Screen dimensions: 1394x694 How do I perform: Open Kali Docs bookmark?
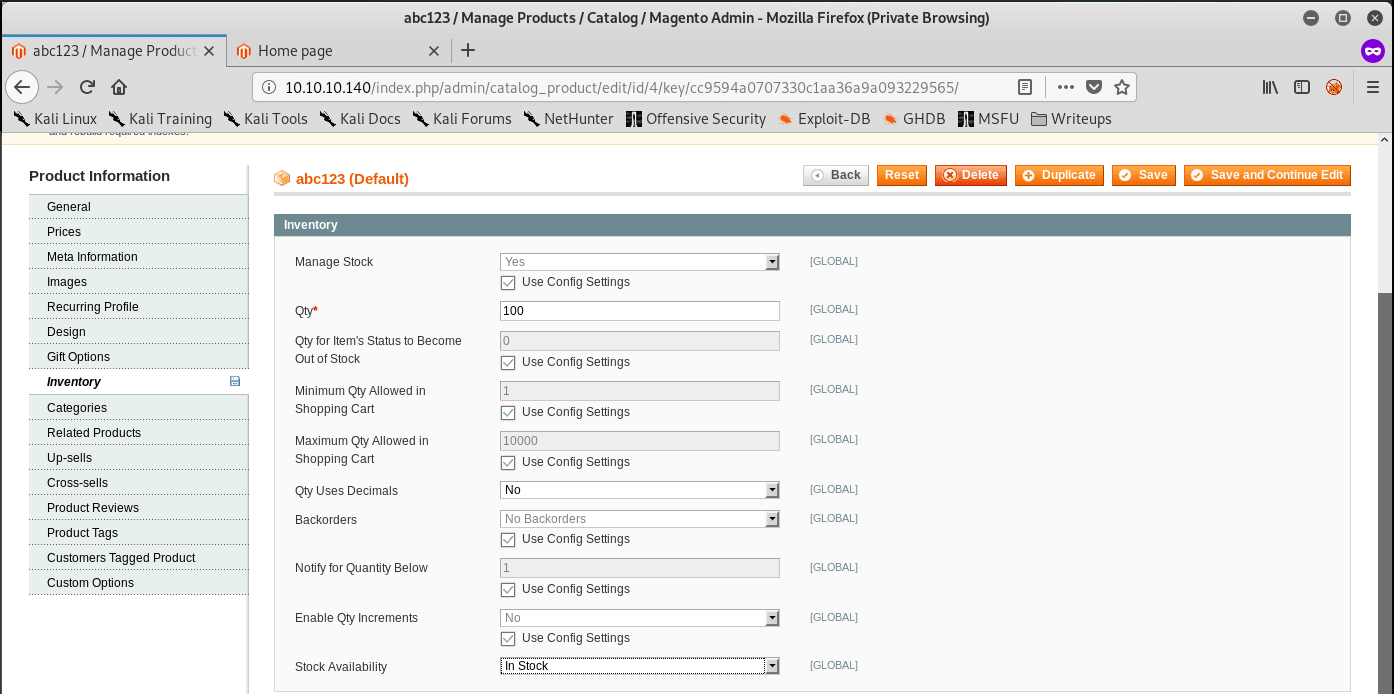click(360, 118)
